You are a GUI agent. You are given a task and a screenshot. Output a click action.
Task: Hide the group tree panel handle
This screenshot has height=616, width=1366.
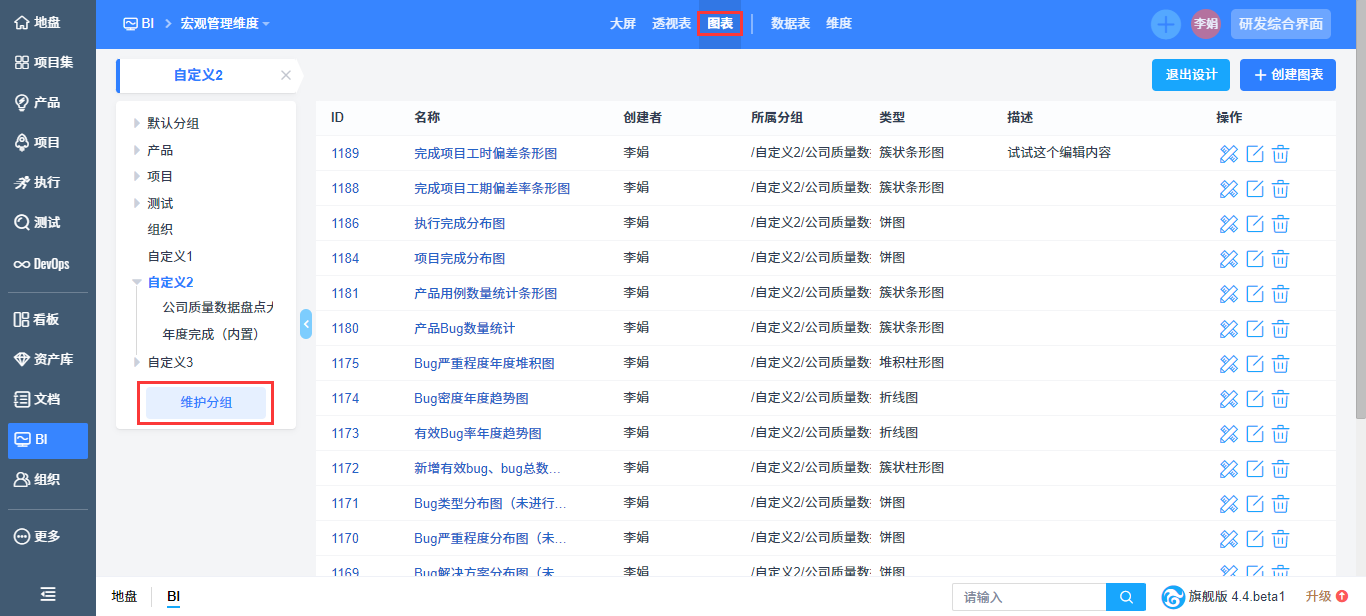click(x=306, y=324)
